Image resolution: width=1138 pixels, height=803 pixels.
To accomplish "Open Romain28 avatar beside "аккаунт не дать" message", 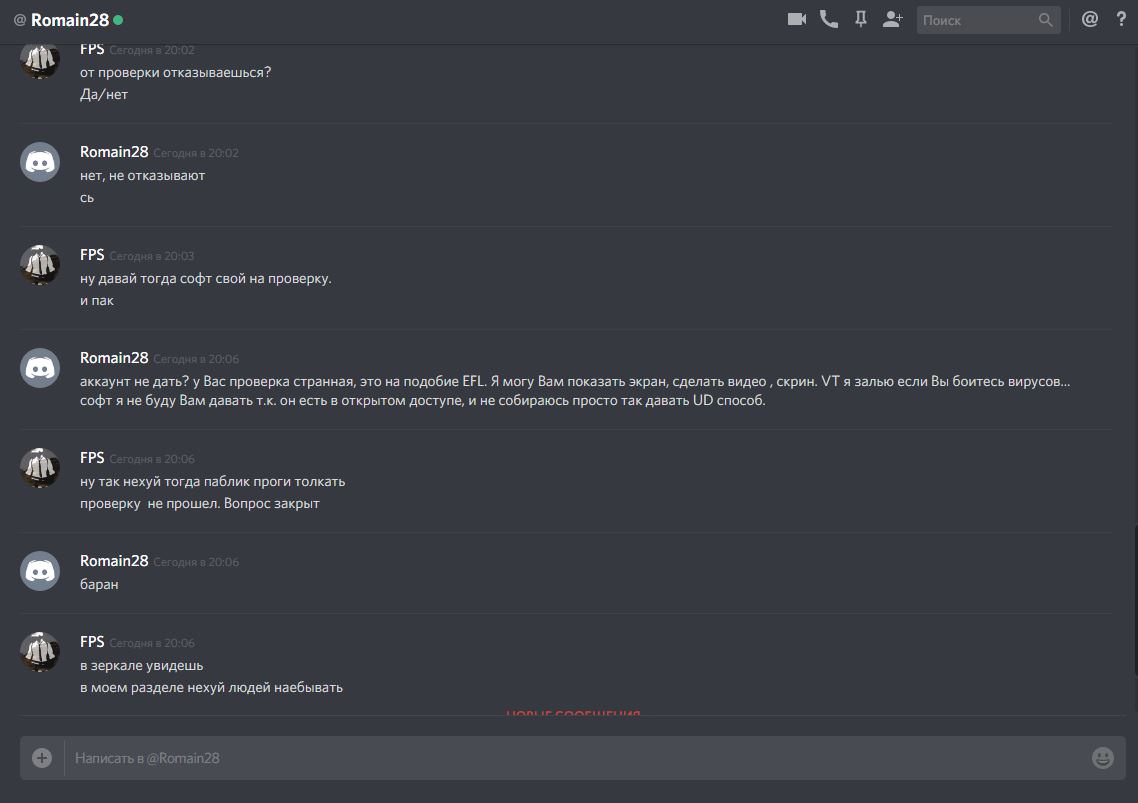I will point(40,368).
